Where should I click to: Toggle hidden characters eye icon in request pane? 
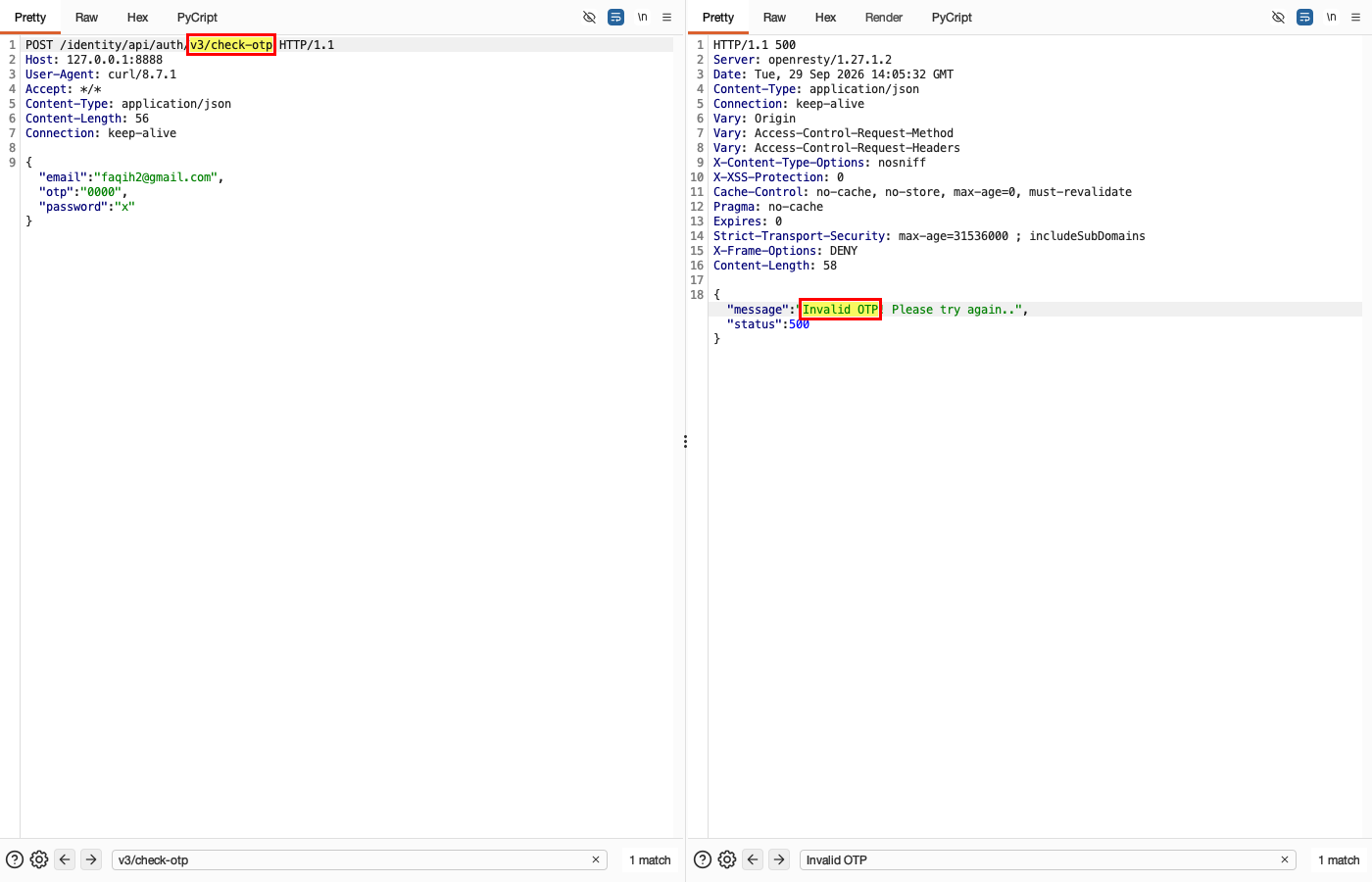click(589, 17)
